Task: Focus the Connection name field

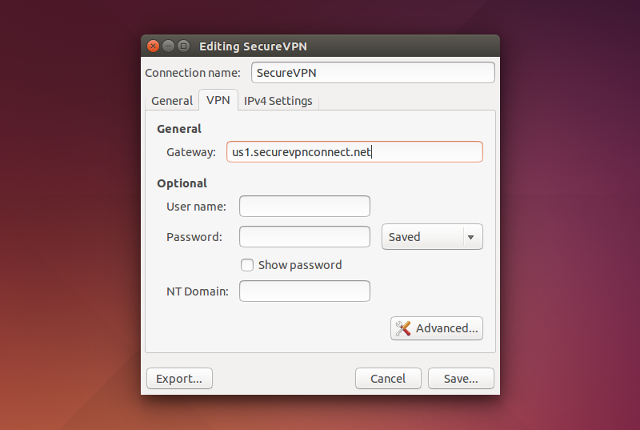Action: tap(373, 73)
